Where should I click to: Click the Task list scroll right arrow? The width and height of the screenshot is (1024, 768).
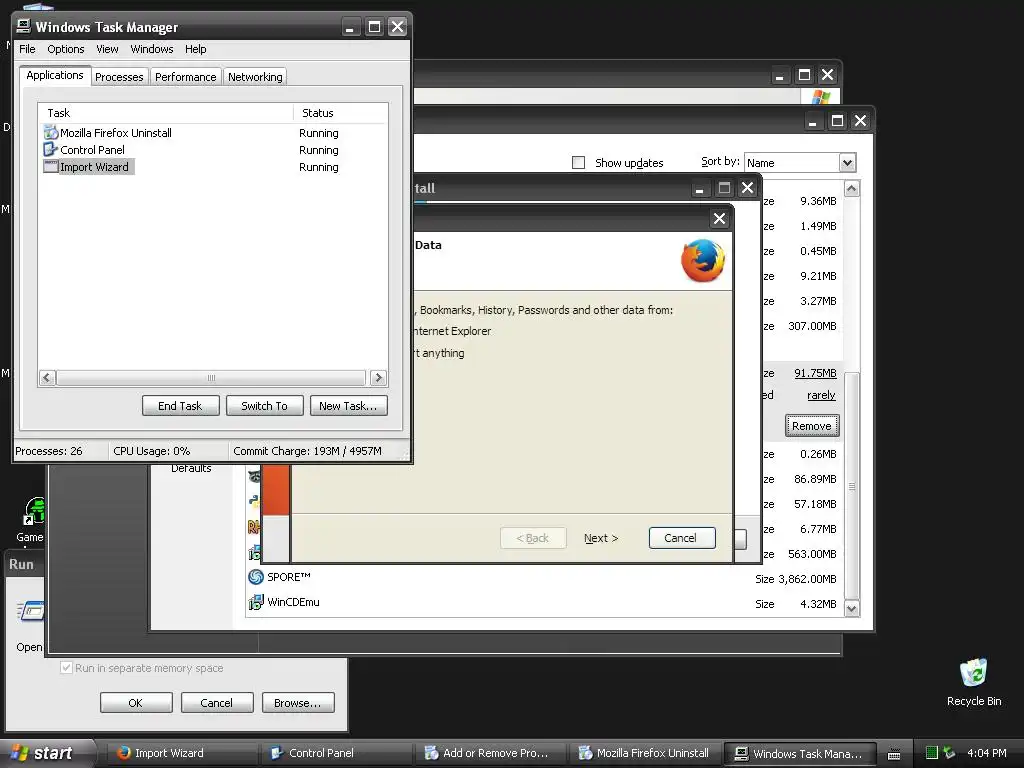click(x=378, y=377)
